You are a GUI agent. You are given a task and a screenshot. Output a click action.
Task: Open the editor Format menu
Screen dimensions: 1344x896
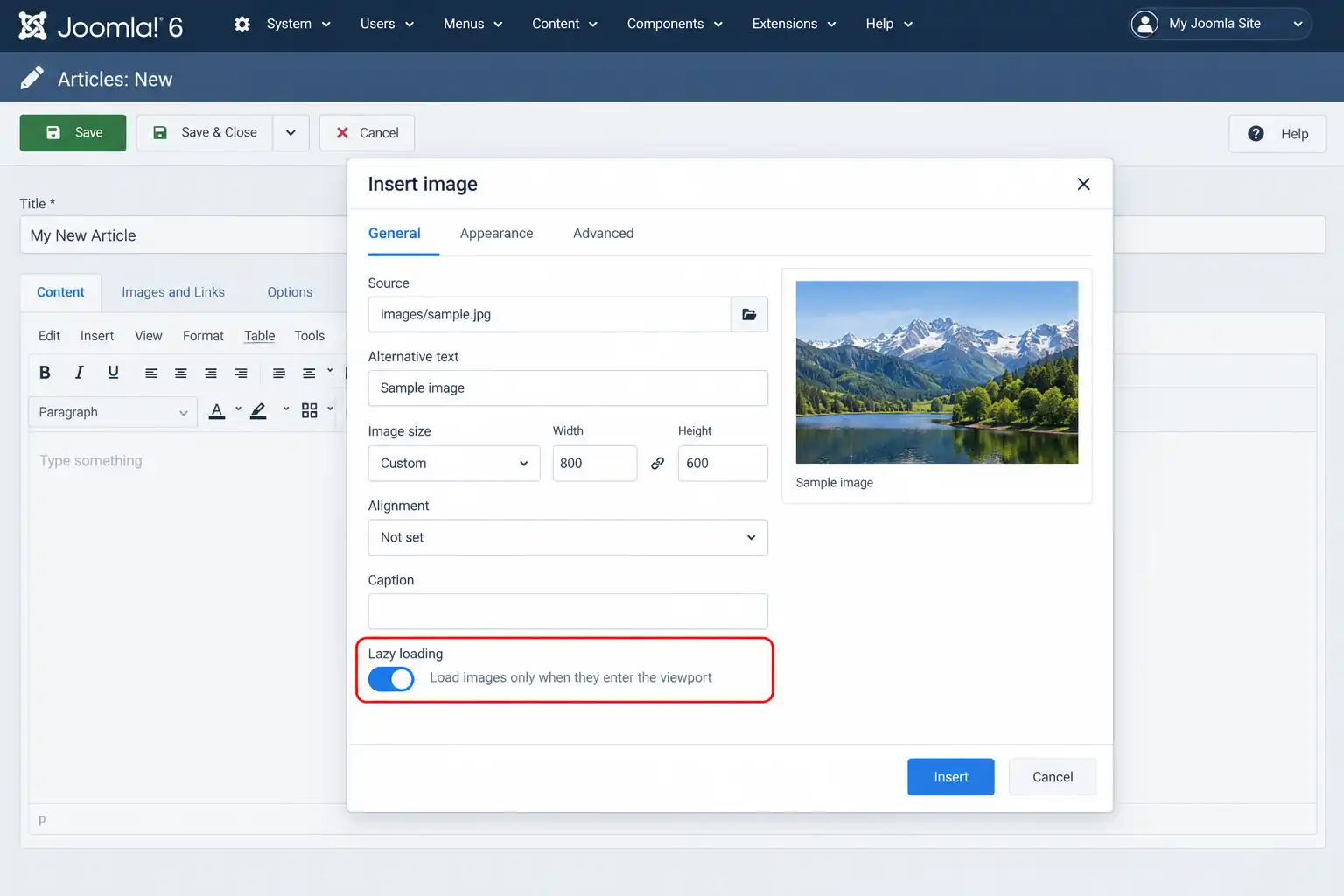[203, 336]
